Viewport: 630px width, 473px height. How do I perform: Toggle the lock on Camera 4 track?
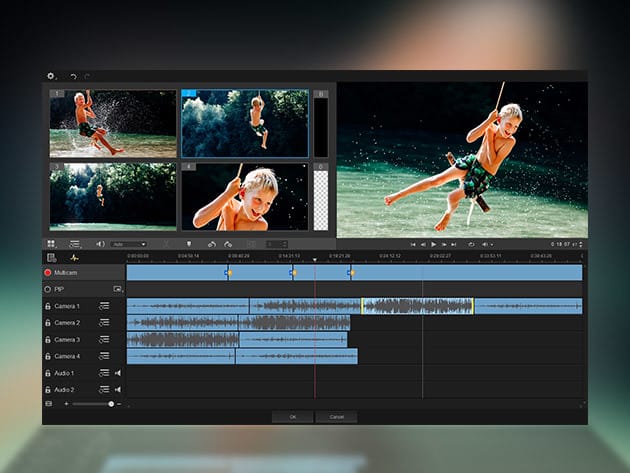tap(47, 356)
